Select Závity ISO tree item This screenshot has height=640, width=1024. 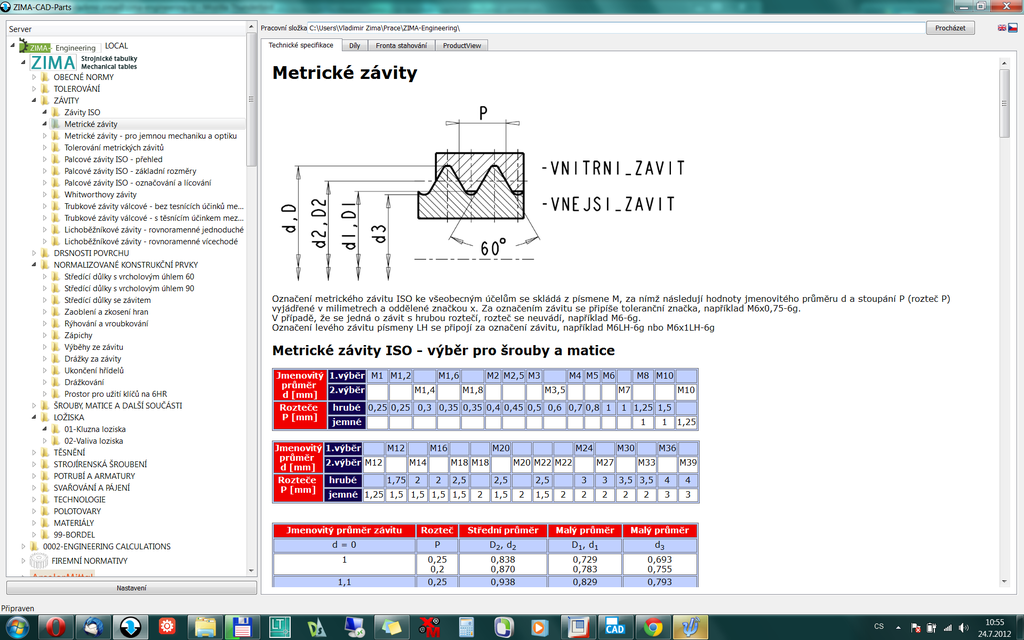point(82,112)
